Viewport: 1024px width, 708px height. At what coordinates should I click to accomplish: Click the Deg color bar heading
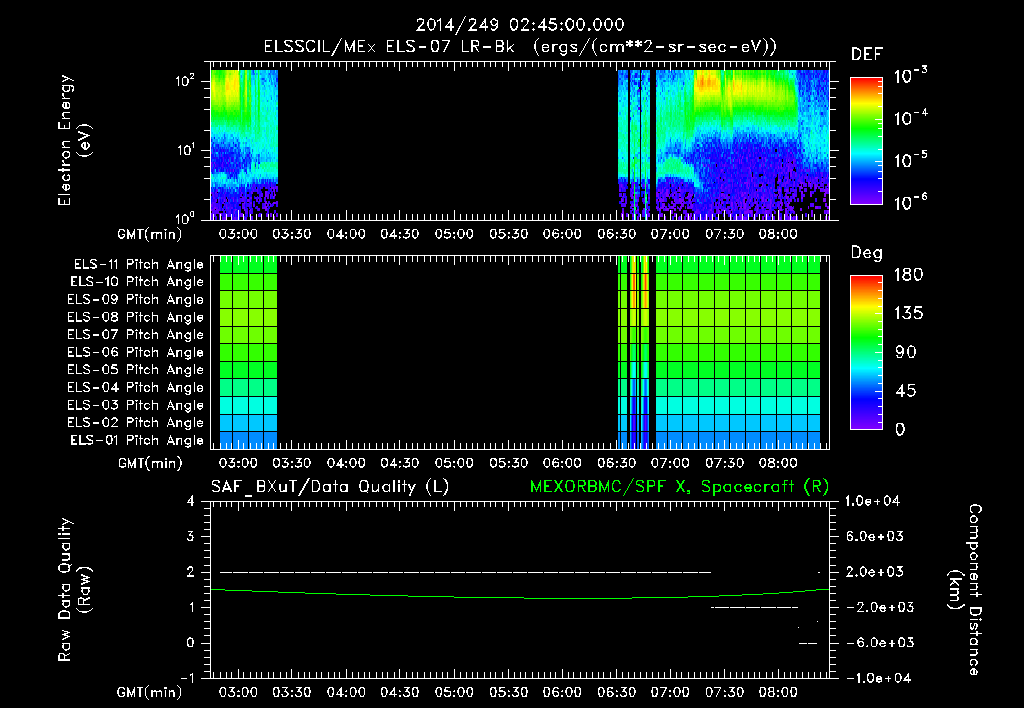point(867,253)
